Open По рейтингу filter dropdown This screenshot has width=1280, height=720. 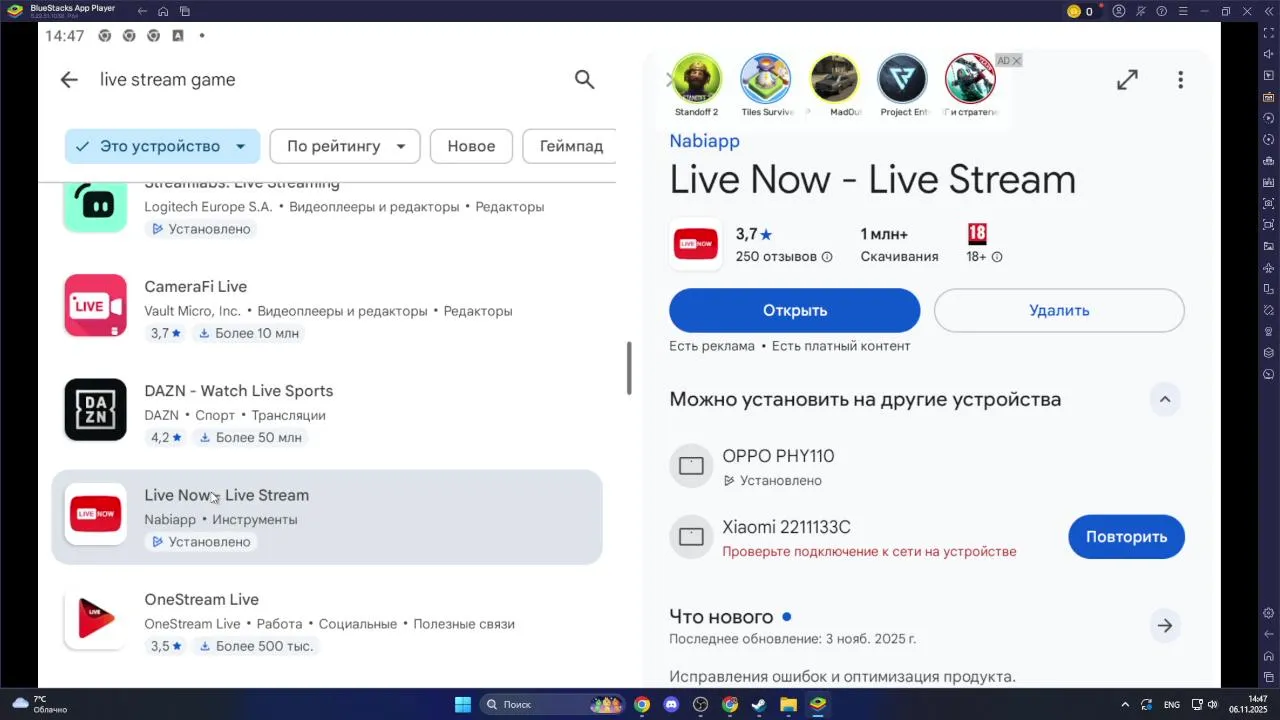point(345,146)
